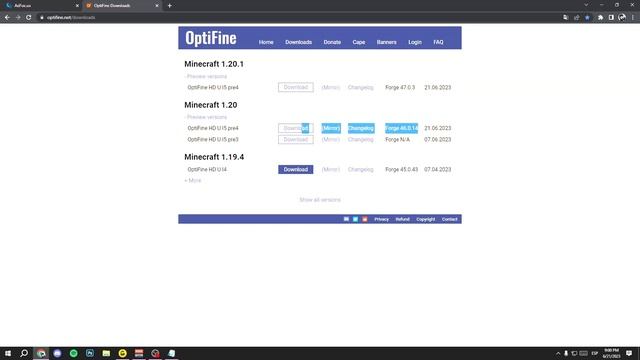Open the Home menu item

tap(266, 42)
